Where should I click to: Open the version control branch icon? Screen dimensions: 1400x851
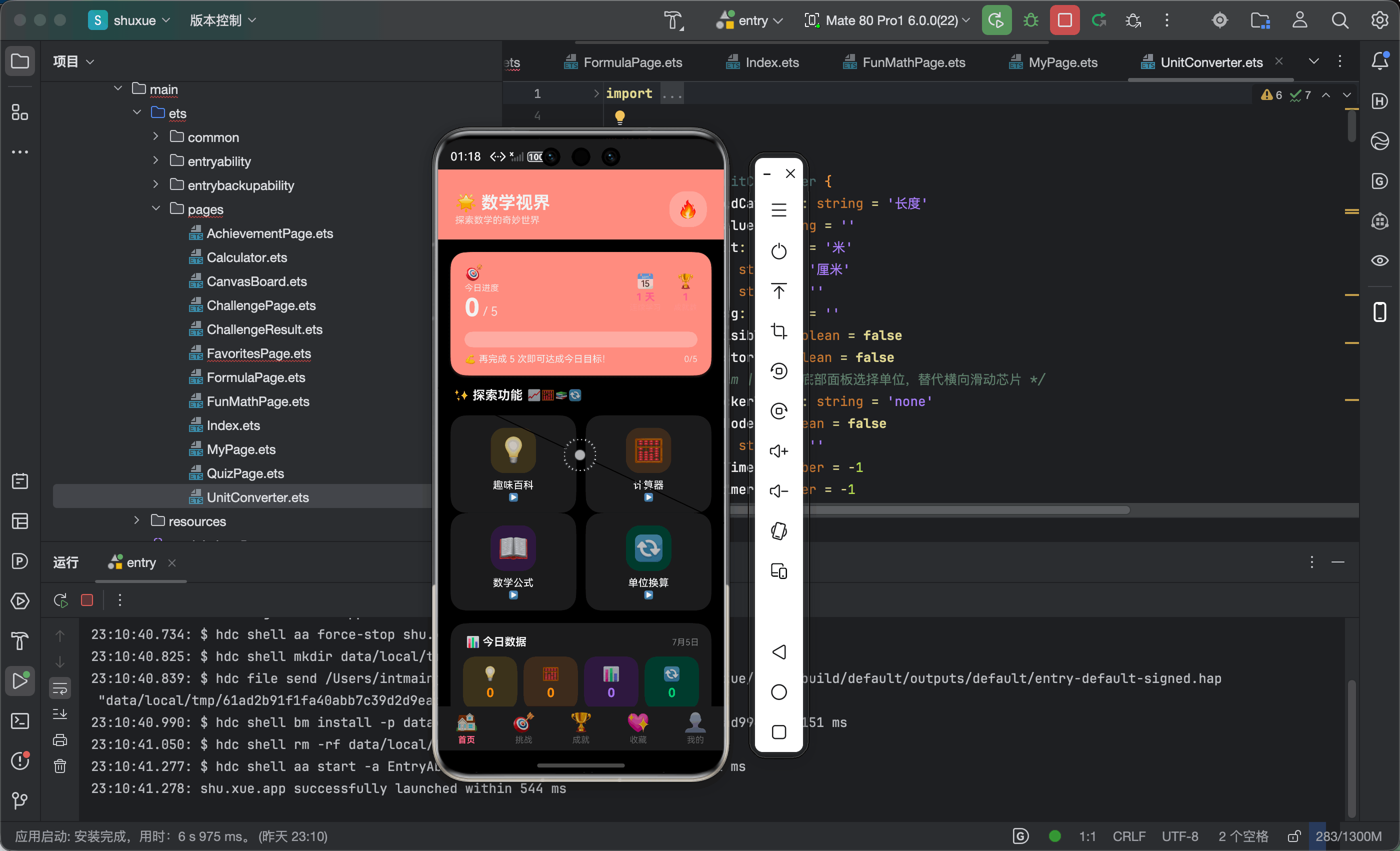(x=20, y=800)
